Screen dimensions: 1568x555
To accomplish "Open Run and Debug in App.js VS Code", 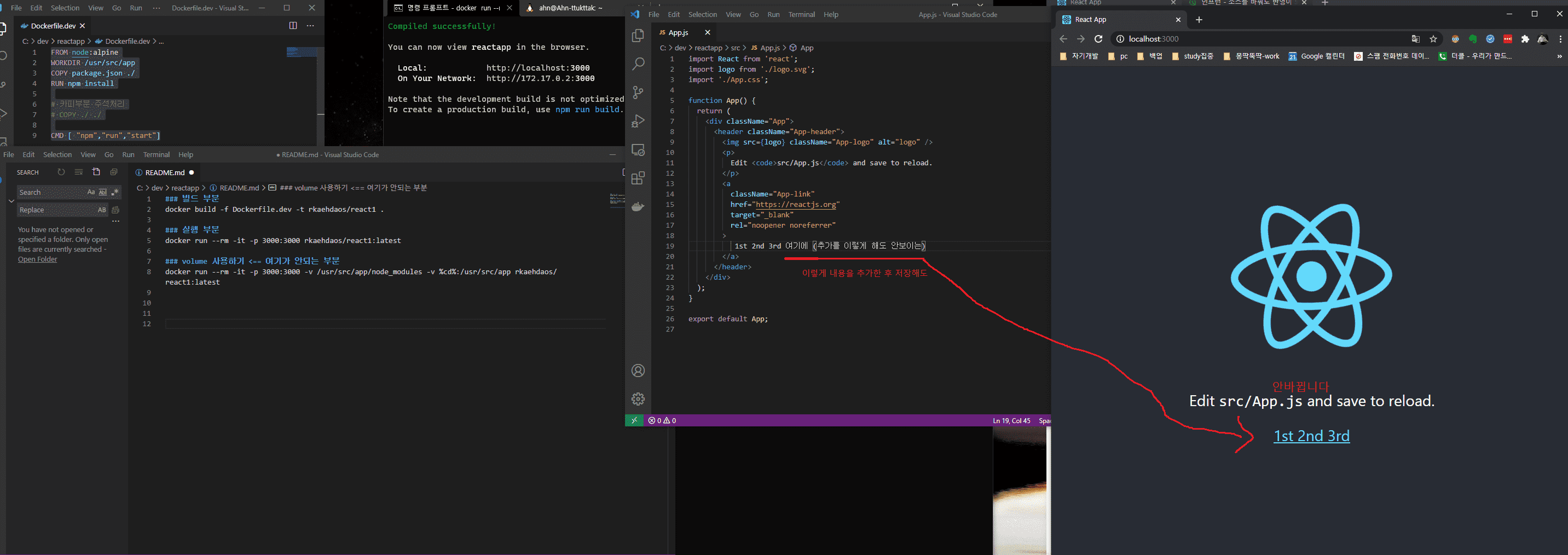I will (x=638, y=121).
